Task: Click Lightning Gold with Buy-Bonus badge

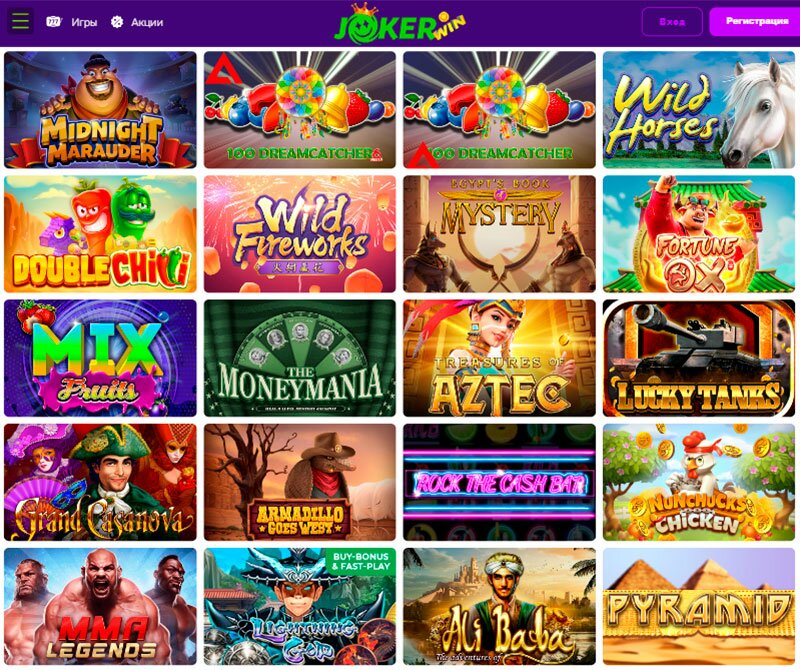Action: click(x=300, y=607)
